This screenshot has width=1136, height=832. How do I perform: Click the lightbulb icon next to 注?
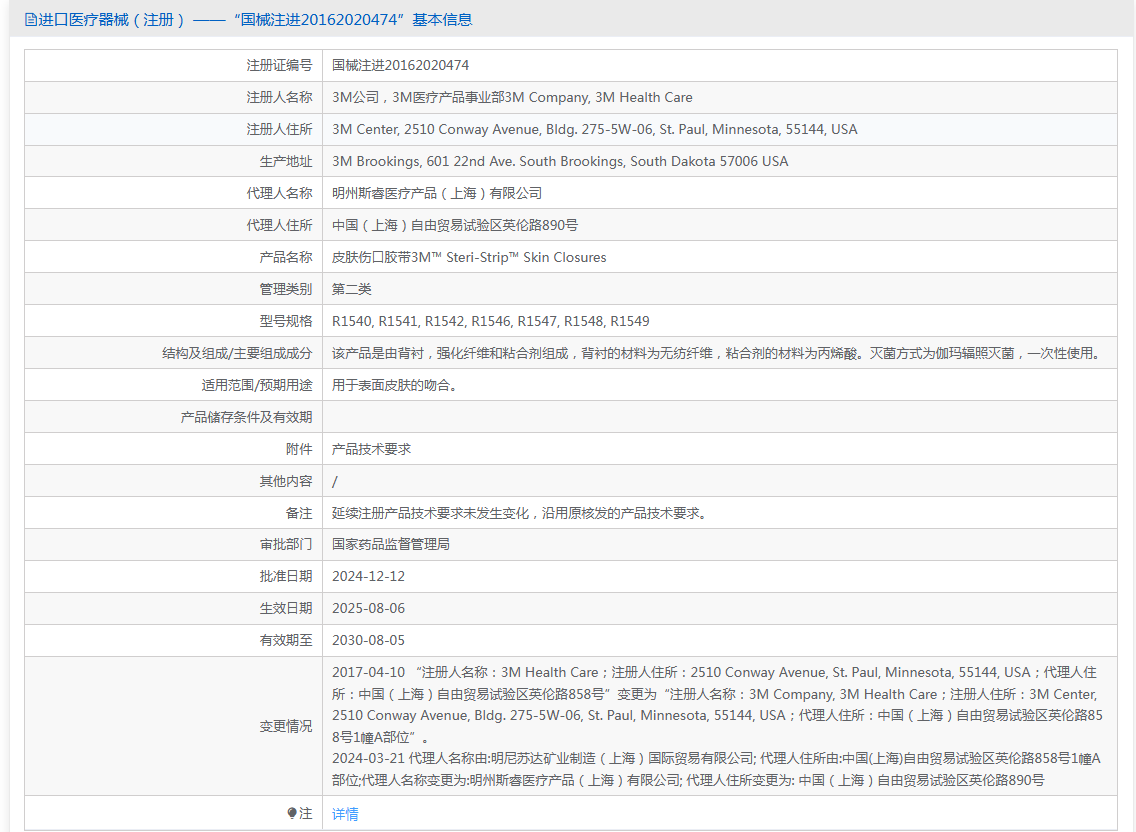click(292, 813)
